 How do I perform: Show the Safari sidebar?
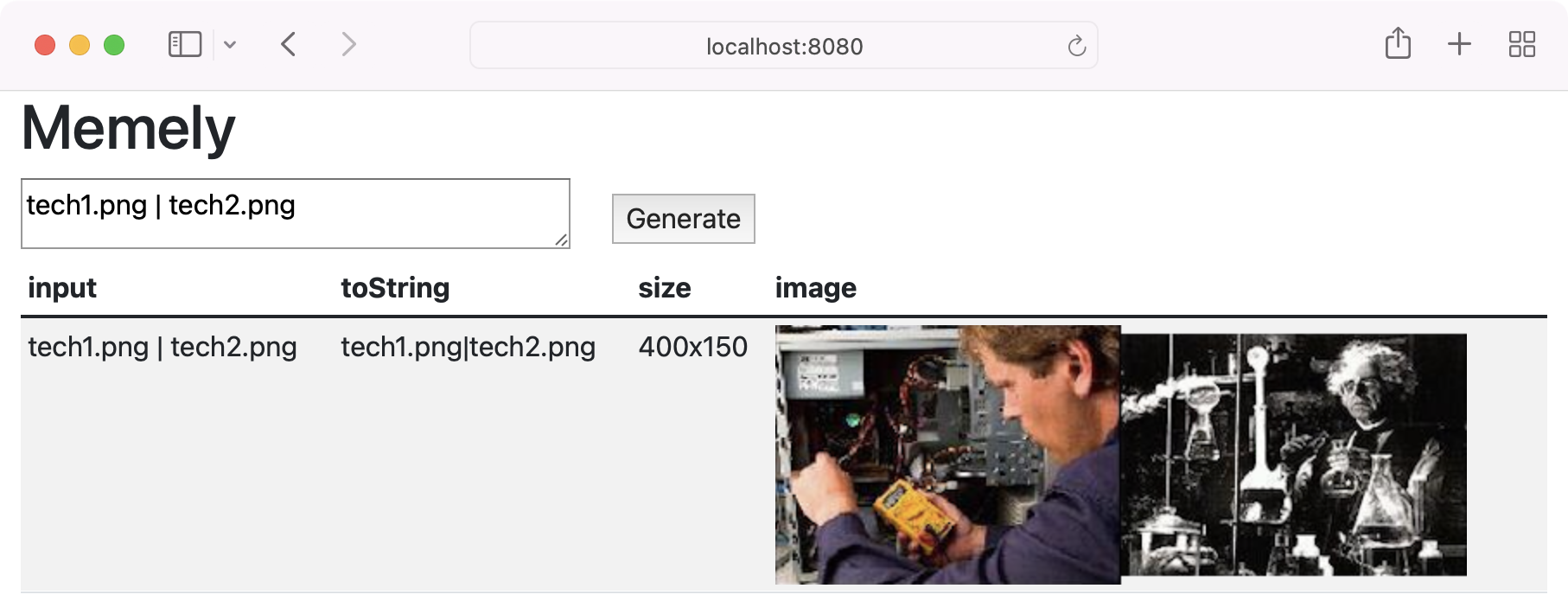pyautogui.click(x=184, y=44)
